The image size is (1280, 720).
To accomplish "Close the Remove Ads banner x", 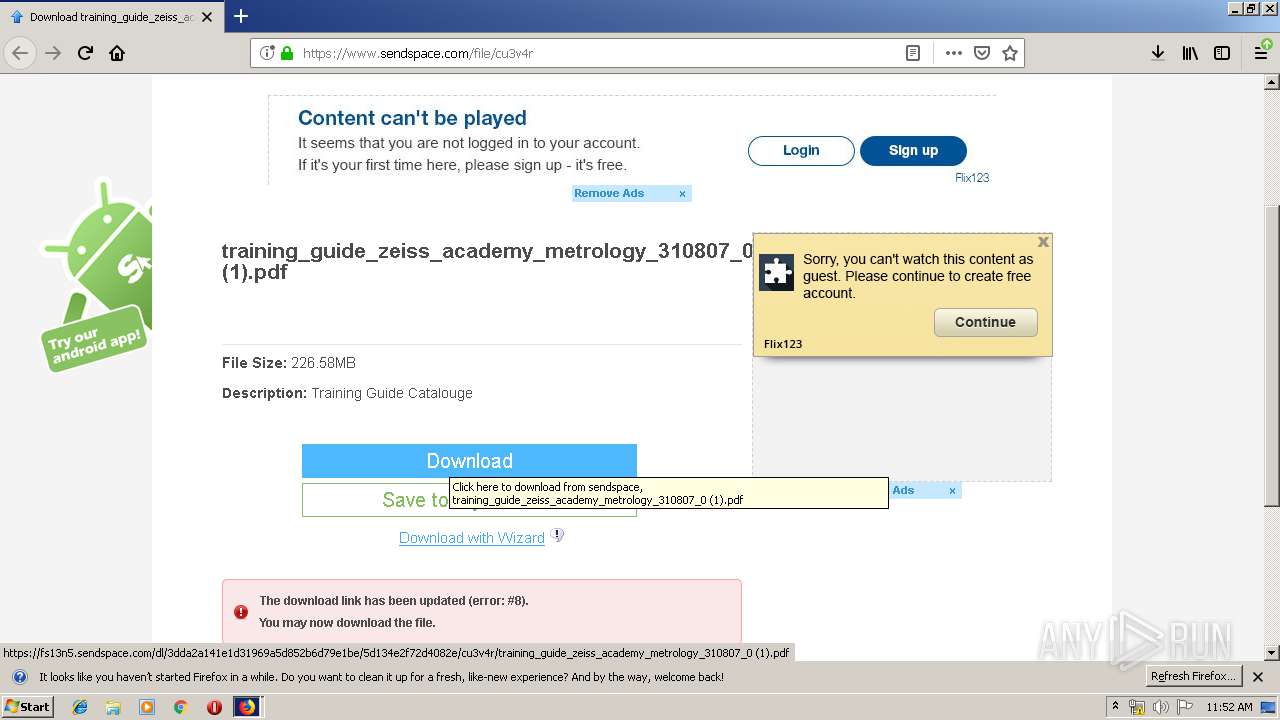I will [x=682, y=194].
